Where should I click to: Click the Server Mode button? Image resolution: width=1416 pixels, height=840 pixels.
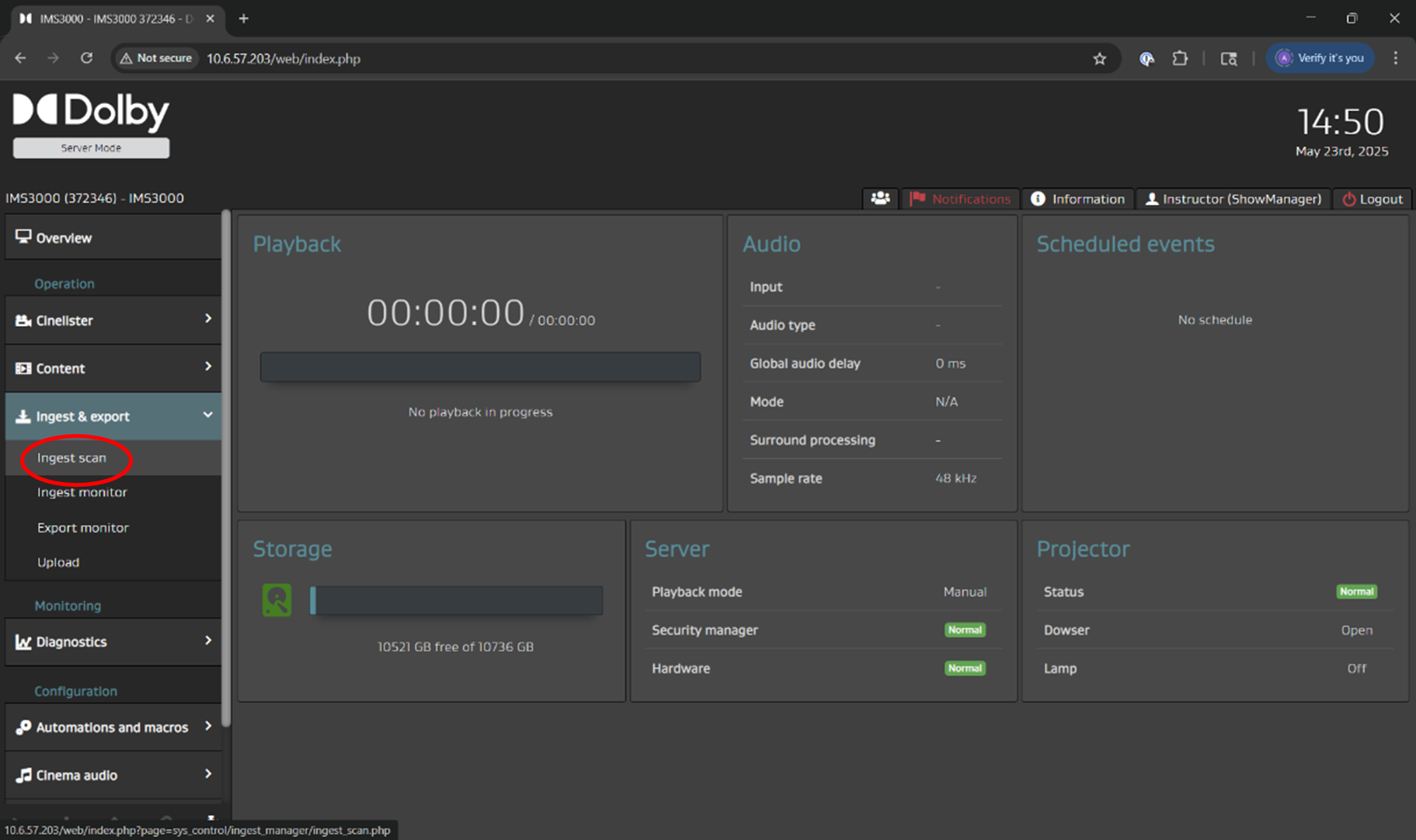(x=91, y=148)
